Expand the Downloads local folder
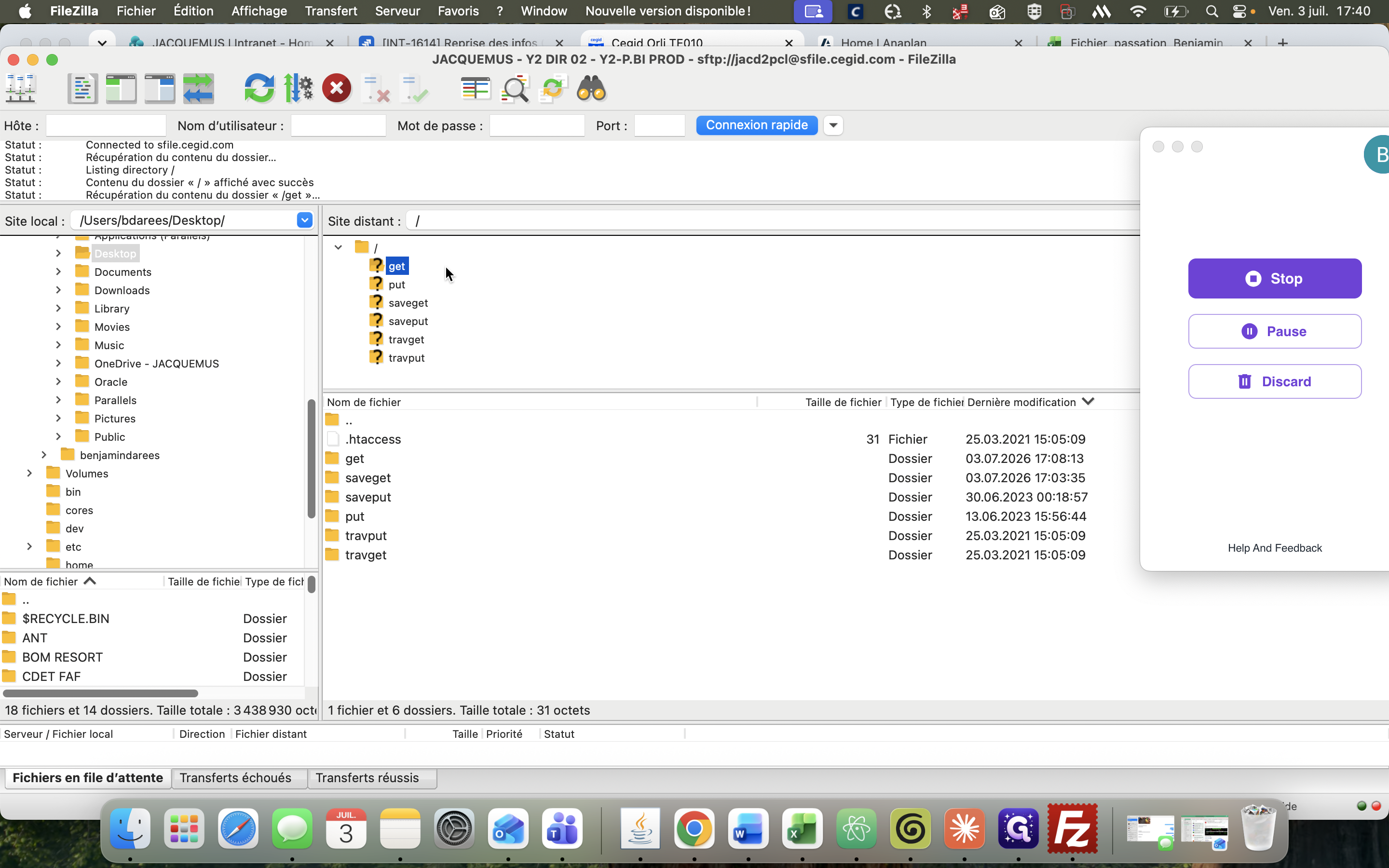 [x=58, y=290]
